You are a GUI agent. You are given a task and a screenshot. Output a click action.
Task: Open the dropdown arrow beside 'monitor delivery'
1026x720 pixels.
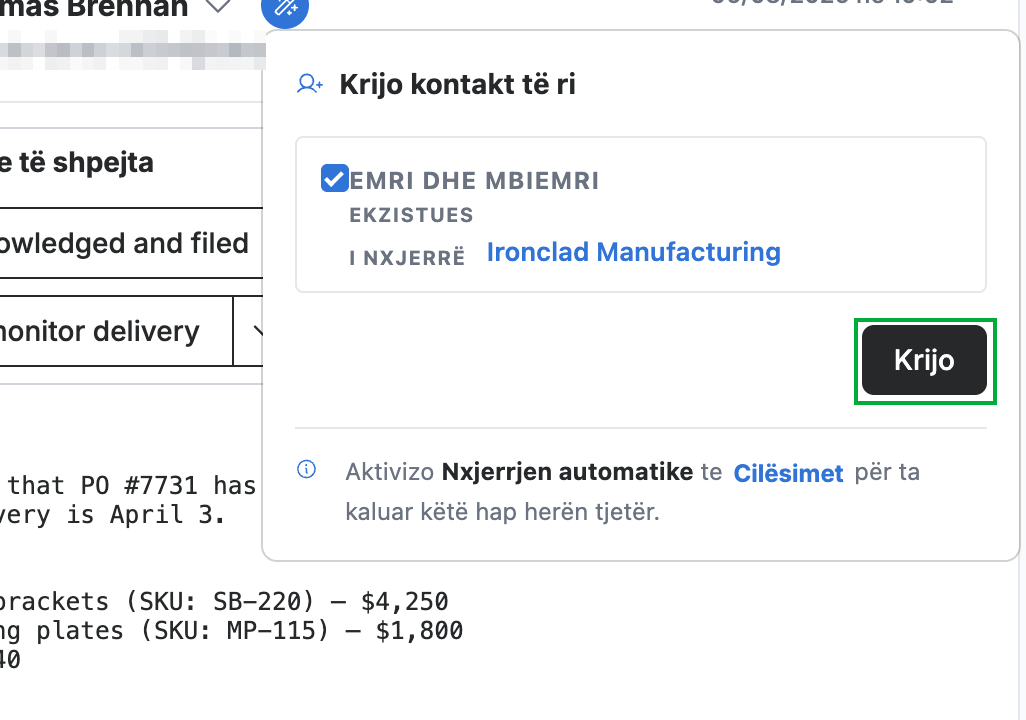click(249, 331)
